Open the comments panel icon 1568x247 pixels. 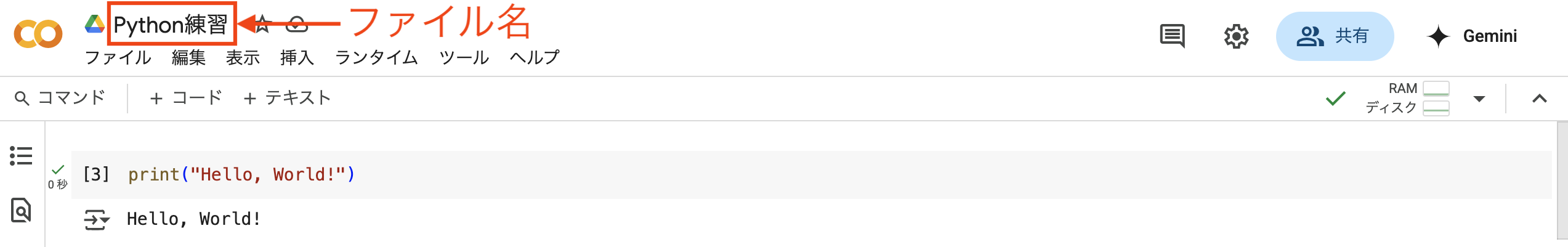(1172, 36)
